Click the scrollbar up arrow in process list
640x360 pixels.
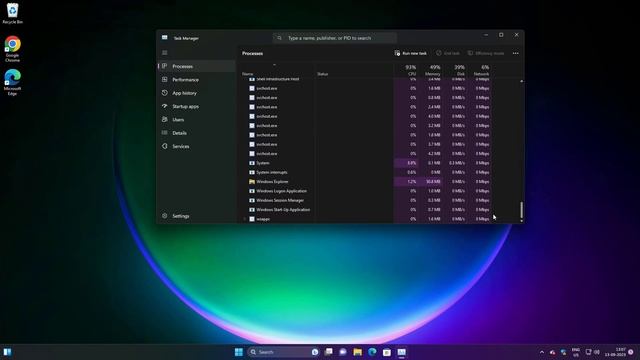[521, 81]
